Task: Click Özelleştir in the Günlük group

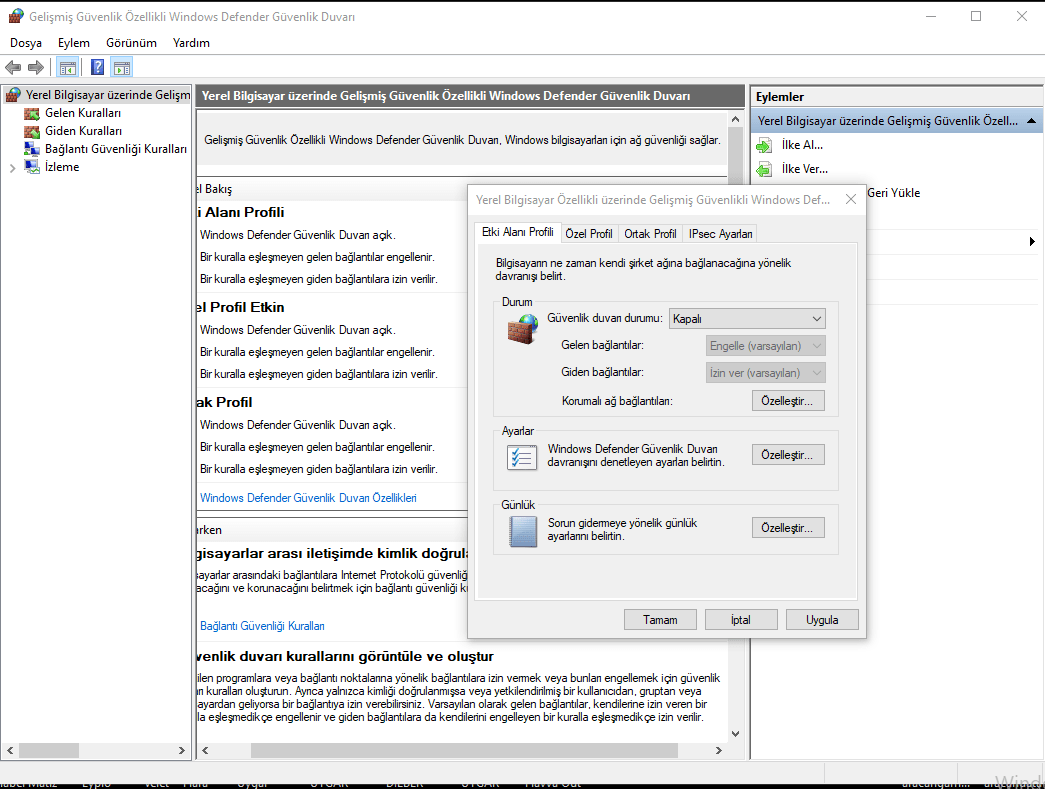Action: point(788,527)
